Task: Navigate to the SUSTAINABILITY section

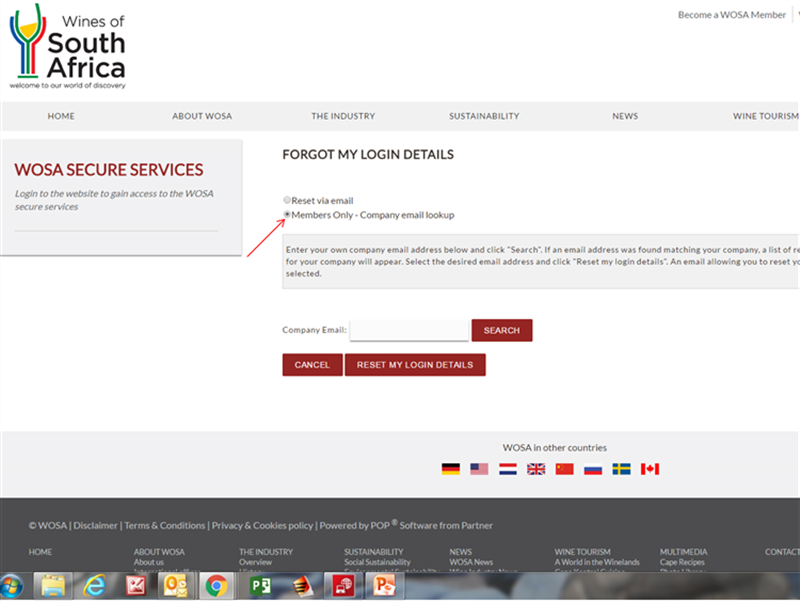Action: coord(484,116)
